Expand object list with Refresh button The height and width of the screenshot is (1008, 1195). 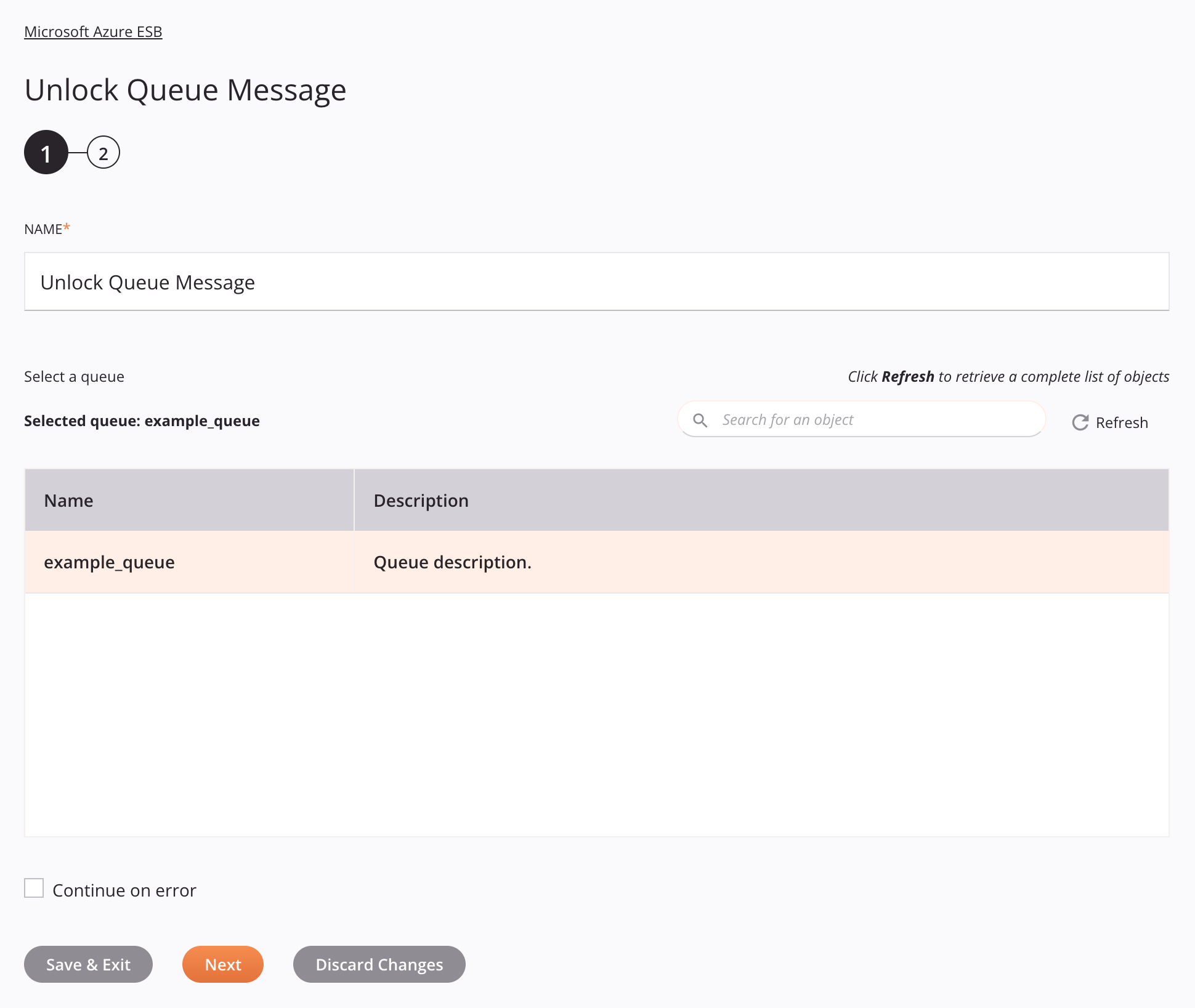coord(1109,422)
